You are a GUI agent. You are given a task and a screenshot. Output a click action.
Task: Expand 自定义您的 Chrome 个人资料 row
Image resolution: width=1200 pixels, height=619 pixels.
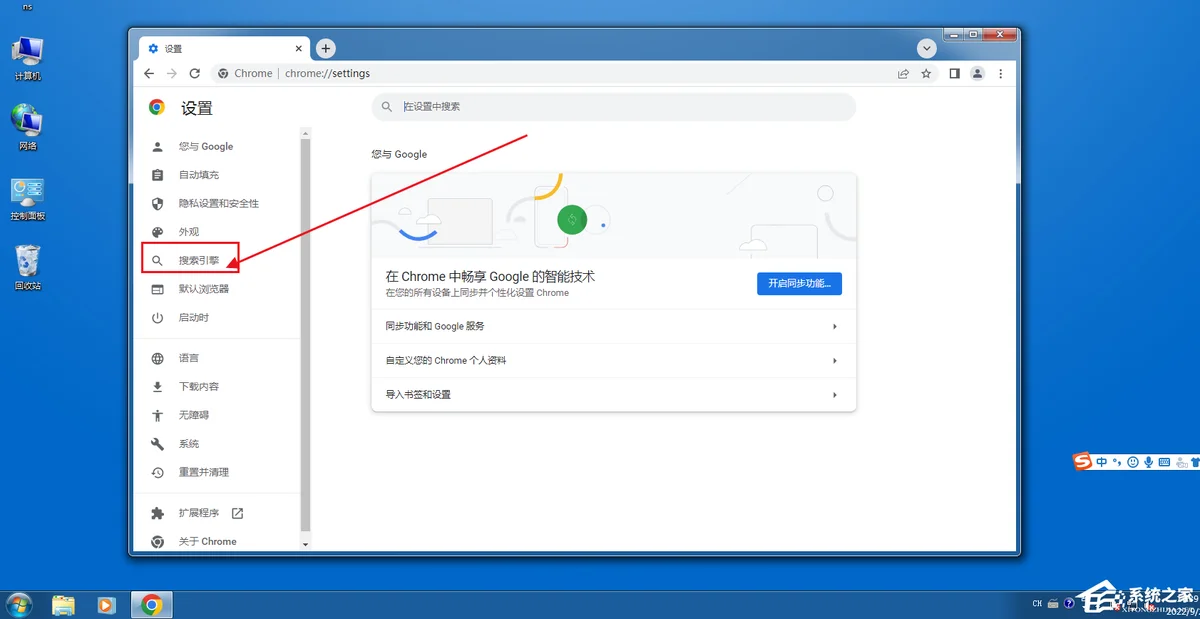point(613,360)
